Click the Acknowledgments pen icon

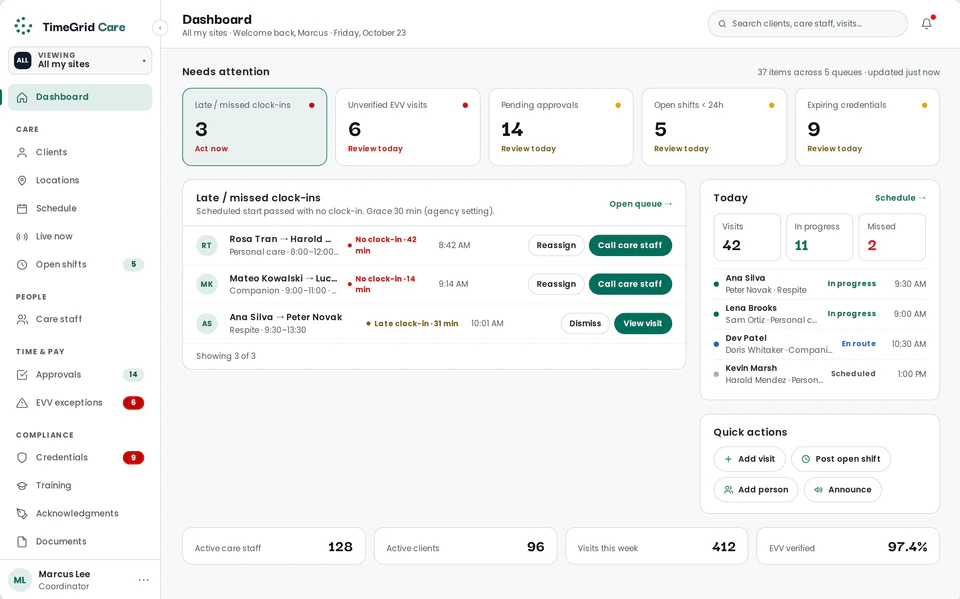22,514
